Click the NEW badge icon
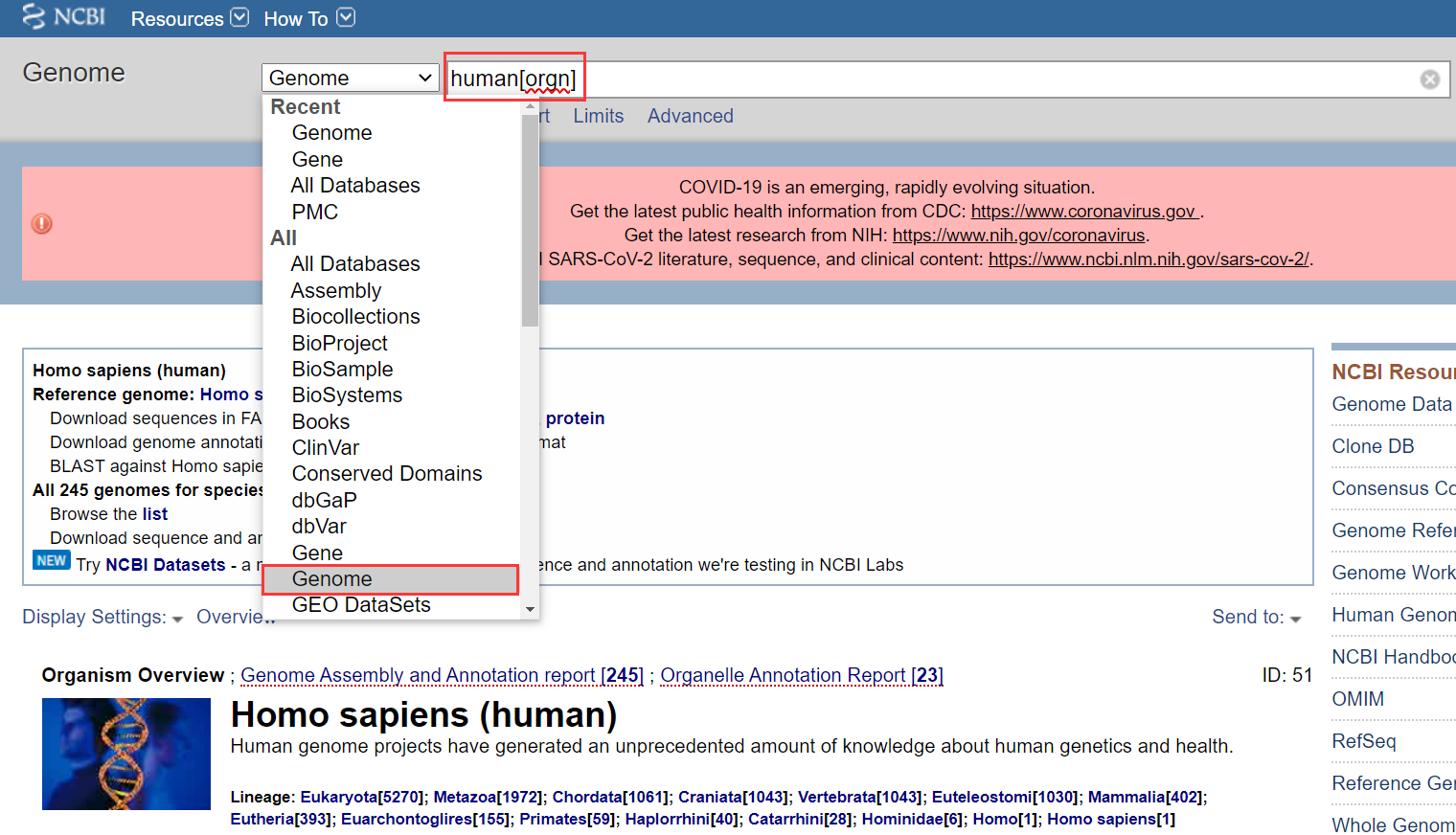This screenshot has width=1456, height=835. 52,560
